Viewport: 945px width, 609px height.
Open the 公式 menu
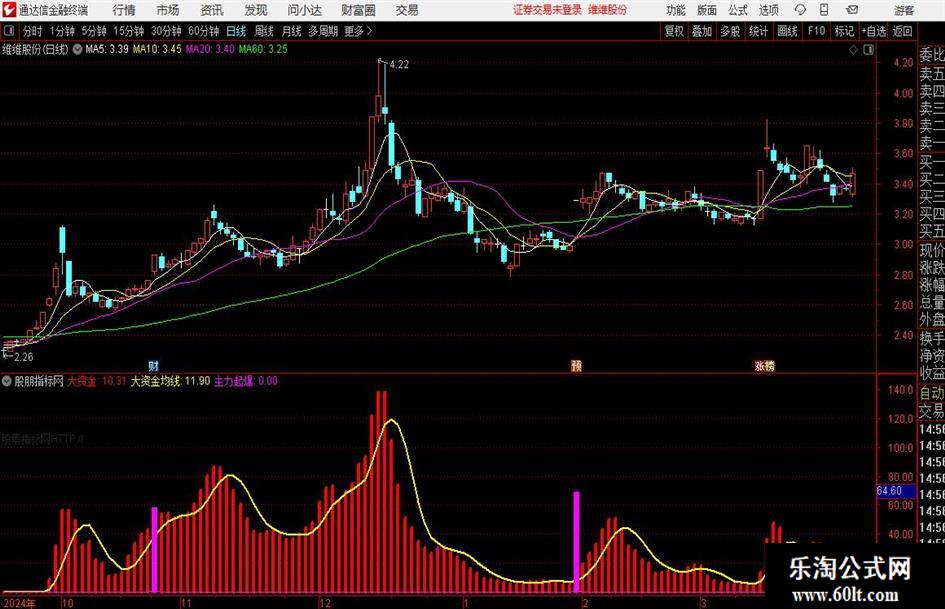coord(737,10)
